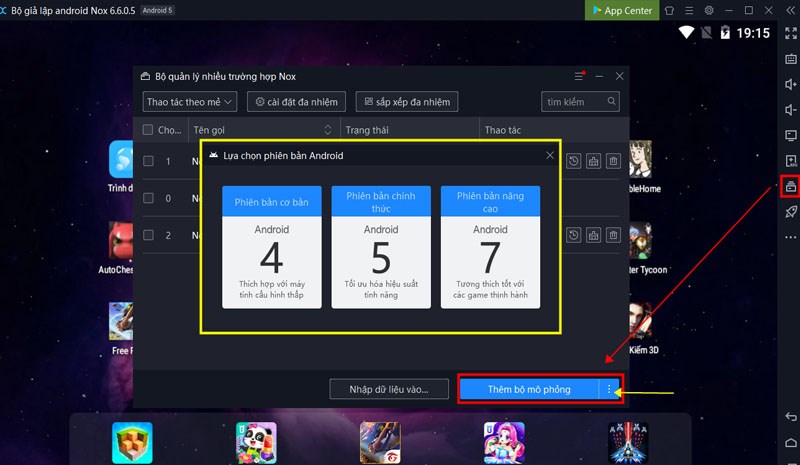The height and width of the screenshot is (465, 800).
Task: Increase volume from the sidebar
Action: click(791, 84)
